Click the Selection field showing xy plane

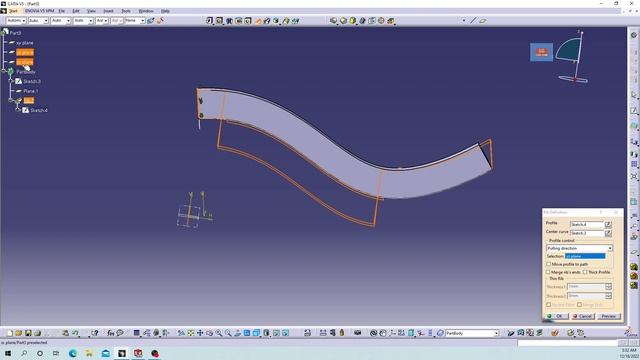tap(585, 256)
